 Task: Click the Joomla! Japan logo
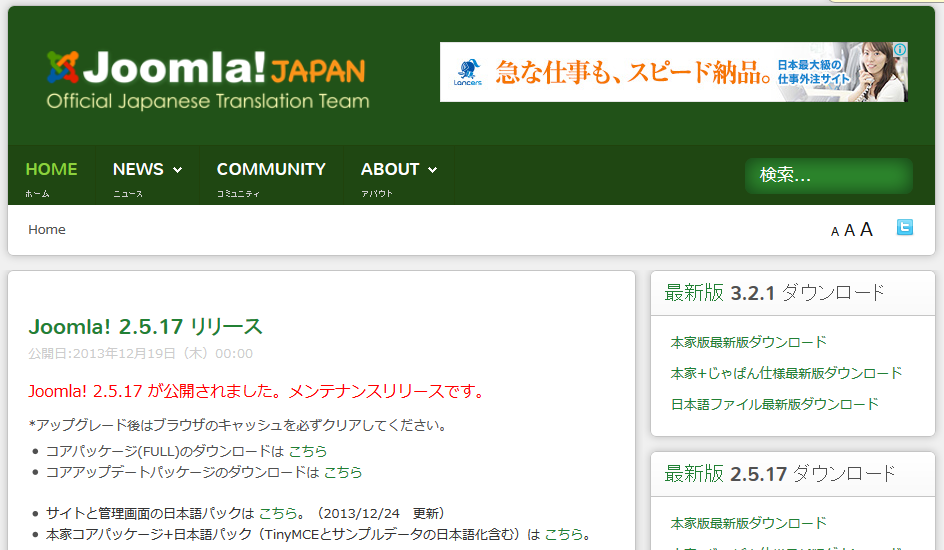coord(206,67)
